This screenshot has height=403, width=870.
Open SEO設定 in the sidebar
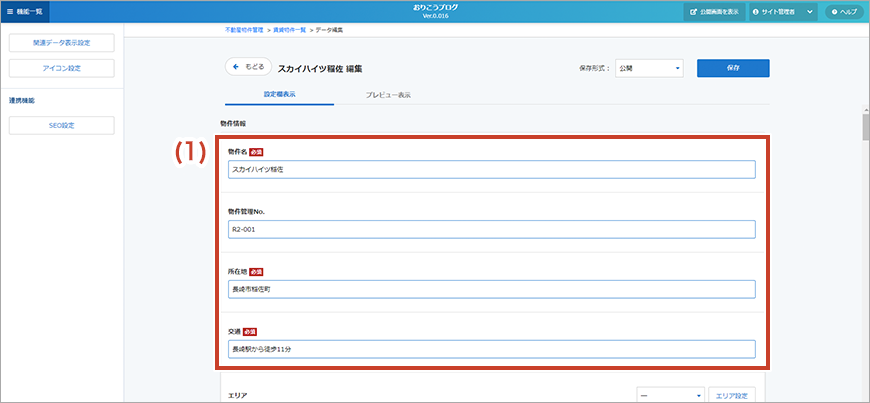point(60,125)
